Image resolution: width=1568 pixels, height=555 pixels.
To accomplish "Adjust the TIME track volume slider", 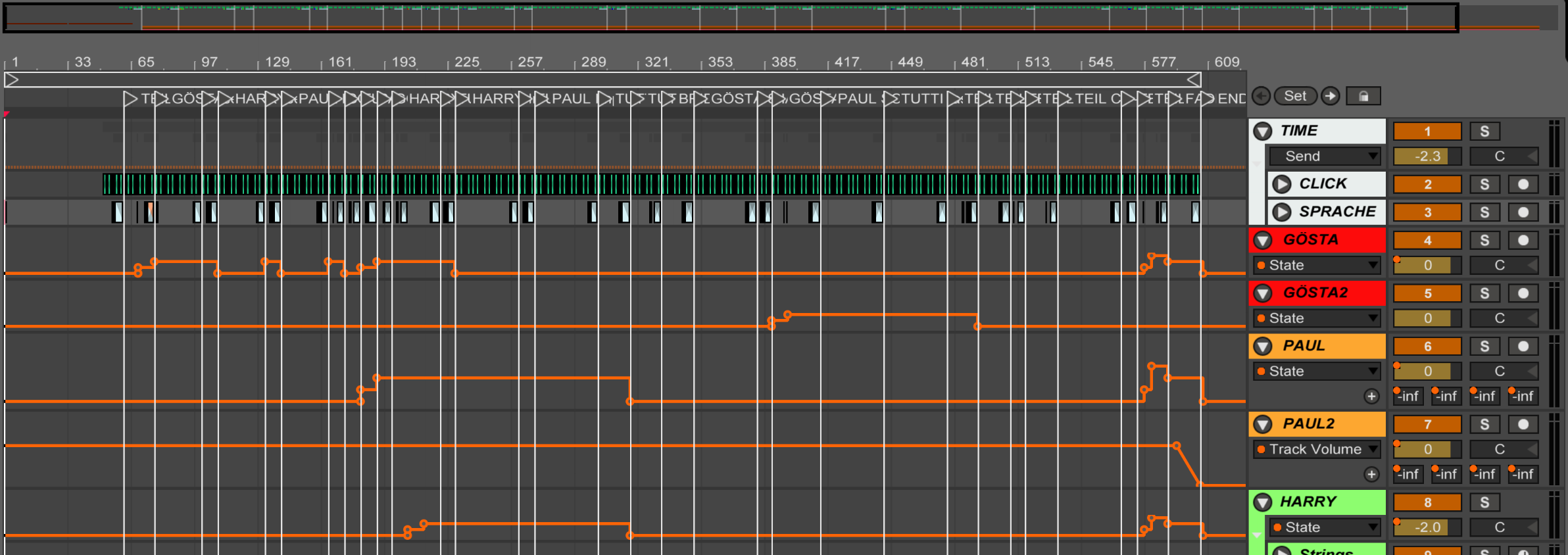I will [x=1427, y=157].
